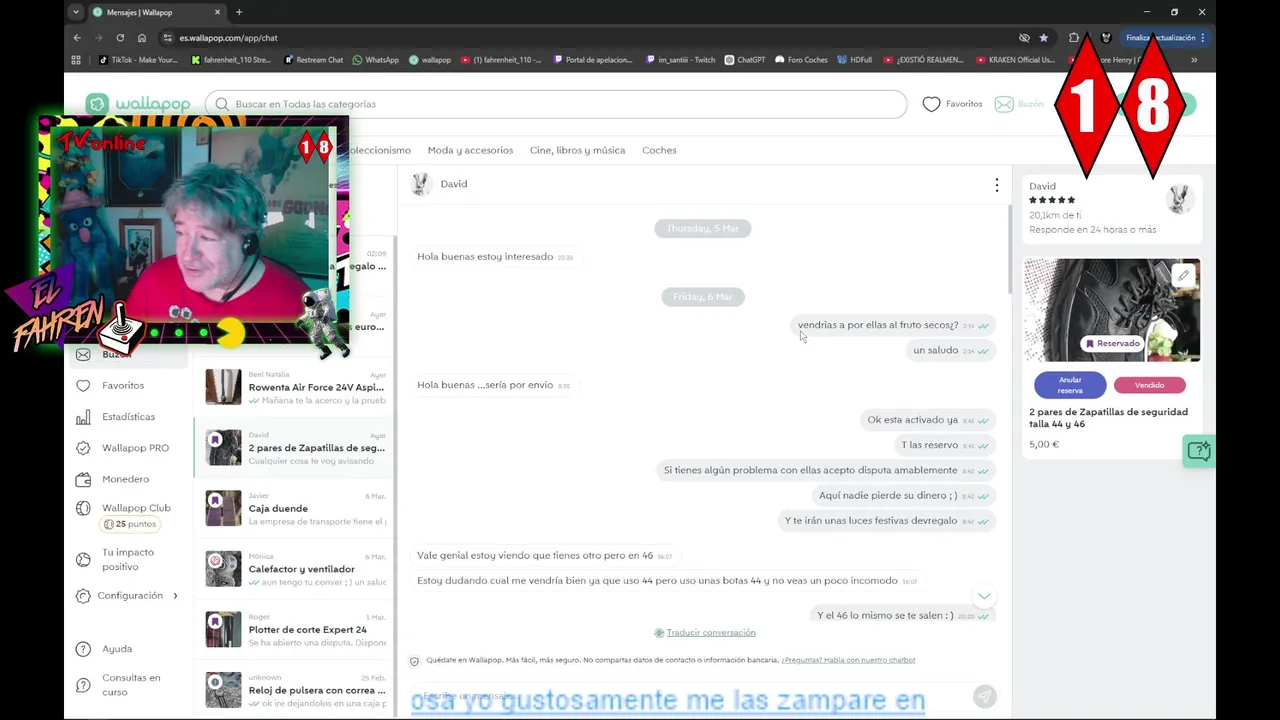Open the 2 pares de Zapatillas de seguridad listing title

click(x=1108, y=418)
